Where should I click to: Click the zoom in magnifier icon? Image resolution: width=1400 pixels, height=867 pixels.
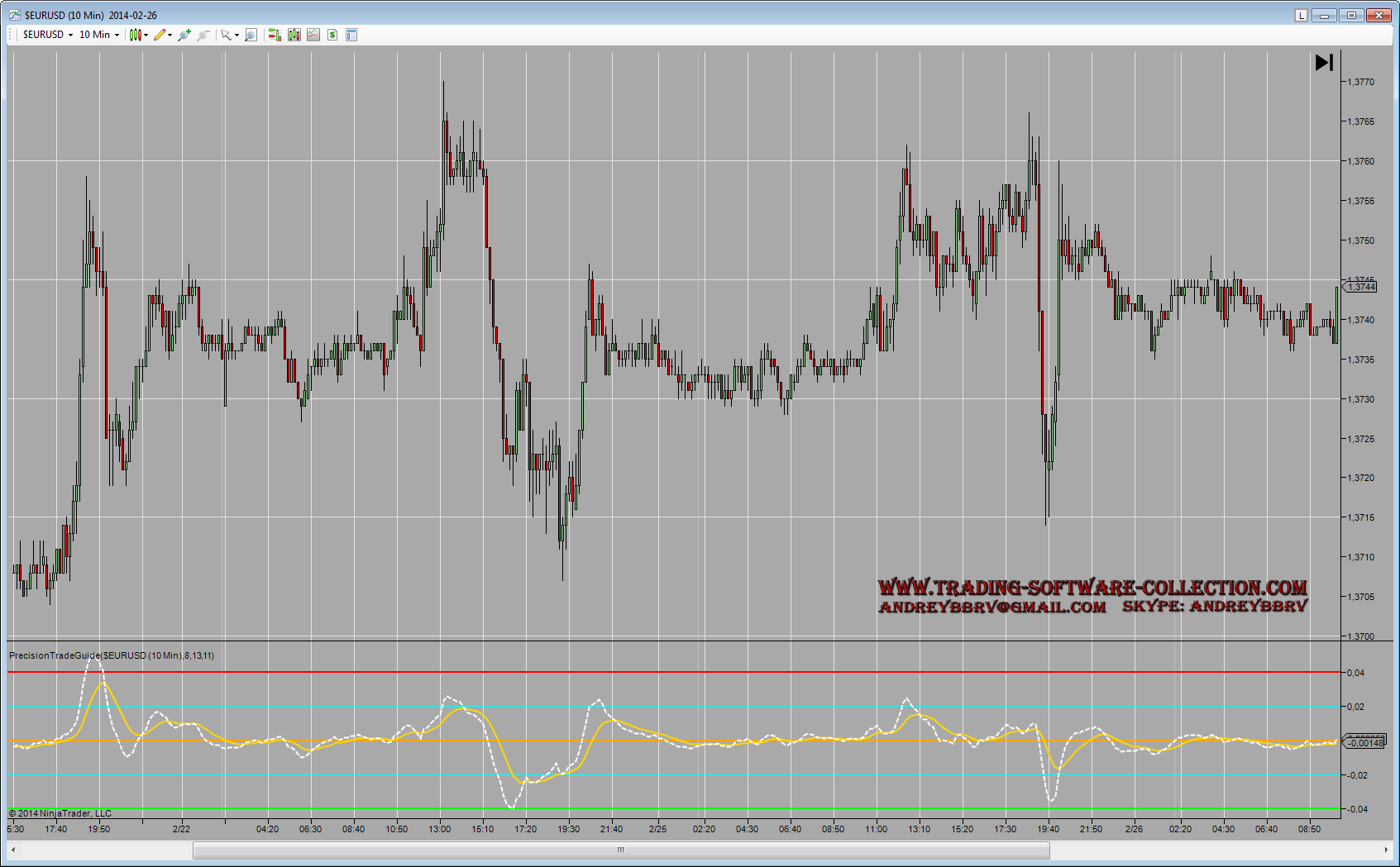tap(184, 35)
